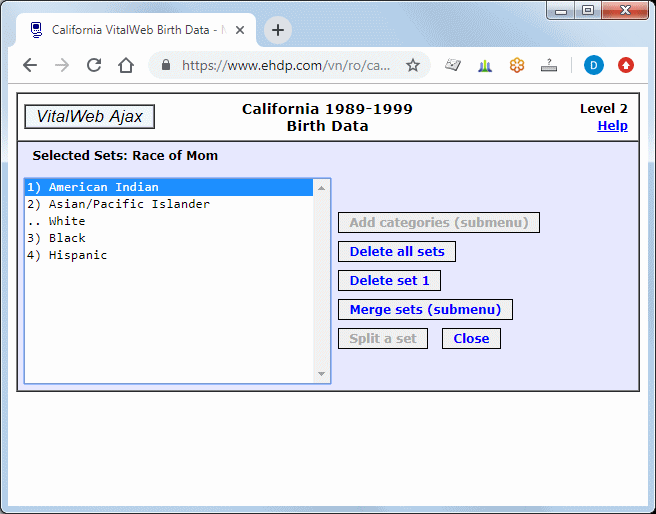Click the list scrollbar down arrow
The image size is (656, 514).
[321, 374]
